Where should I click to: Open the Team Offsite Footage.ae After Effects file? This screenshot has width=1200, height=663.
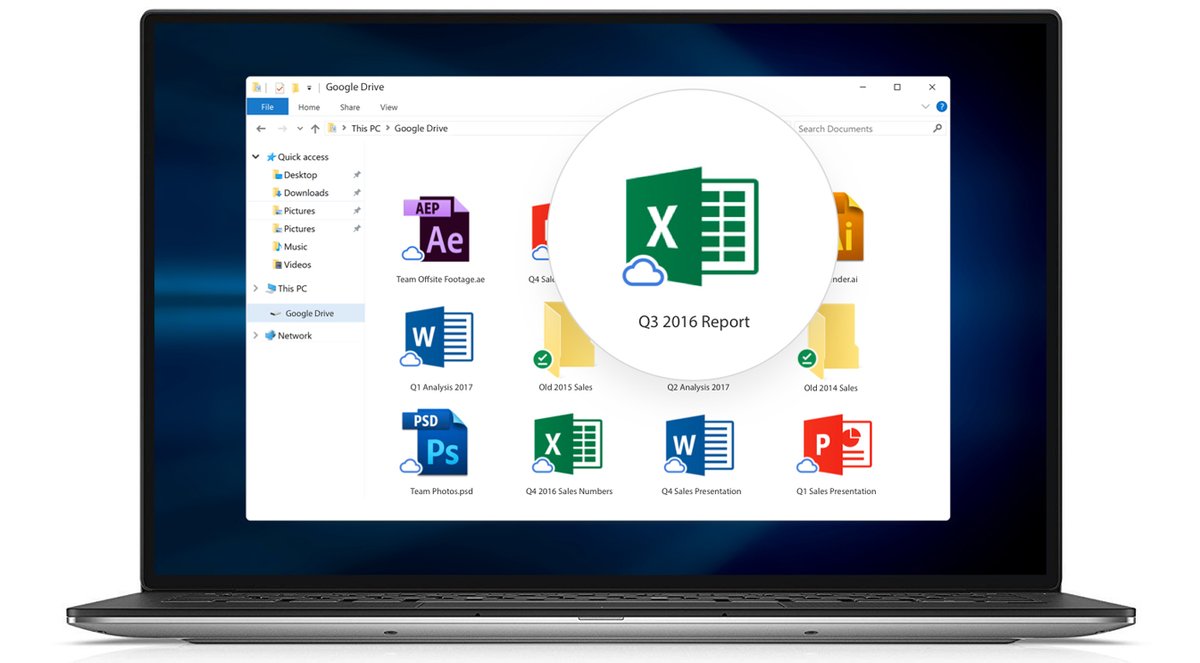437,229
